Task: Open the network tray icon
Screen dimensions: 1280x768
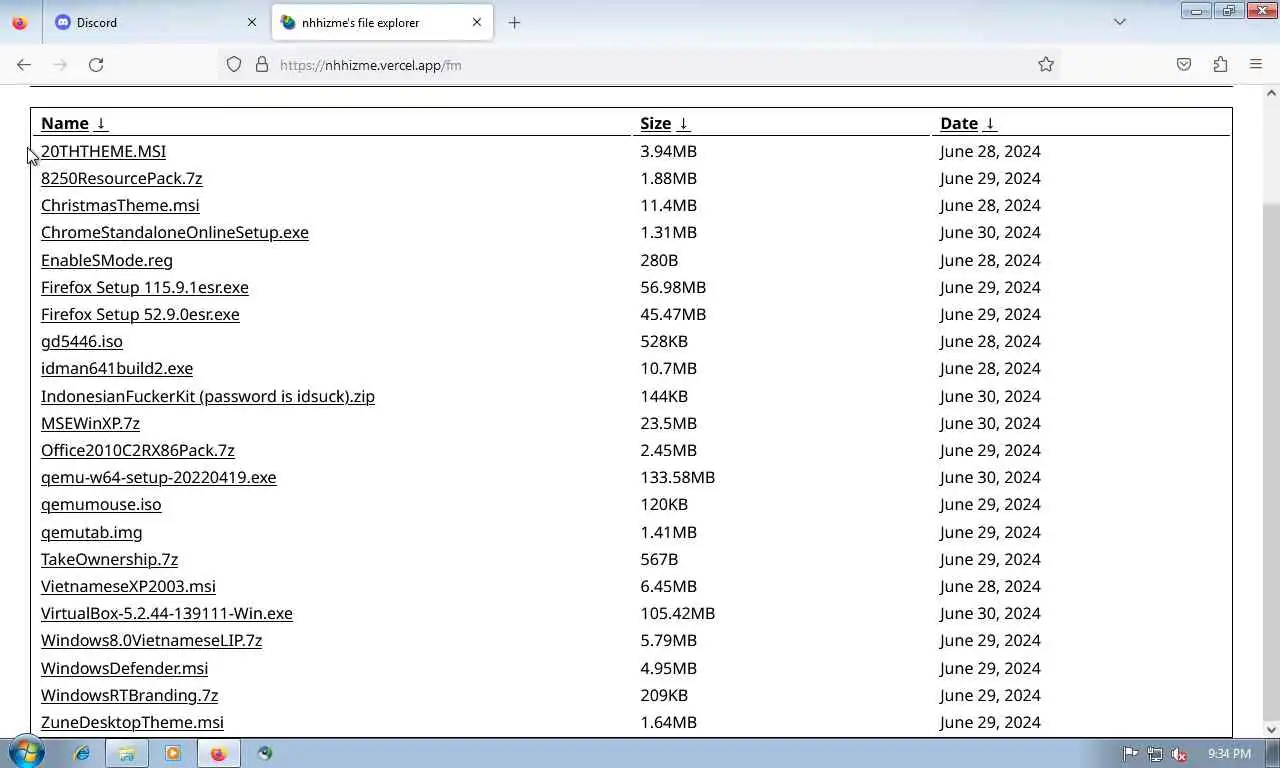Action: point(1155,754)
